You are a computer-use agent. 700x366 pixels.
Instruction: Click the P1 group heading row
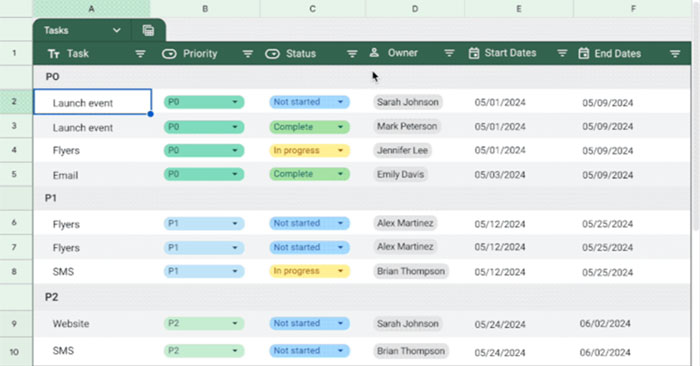362,198
